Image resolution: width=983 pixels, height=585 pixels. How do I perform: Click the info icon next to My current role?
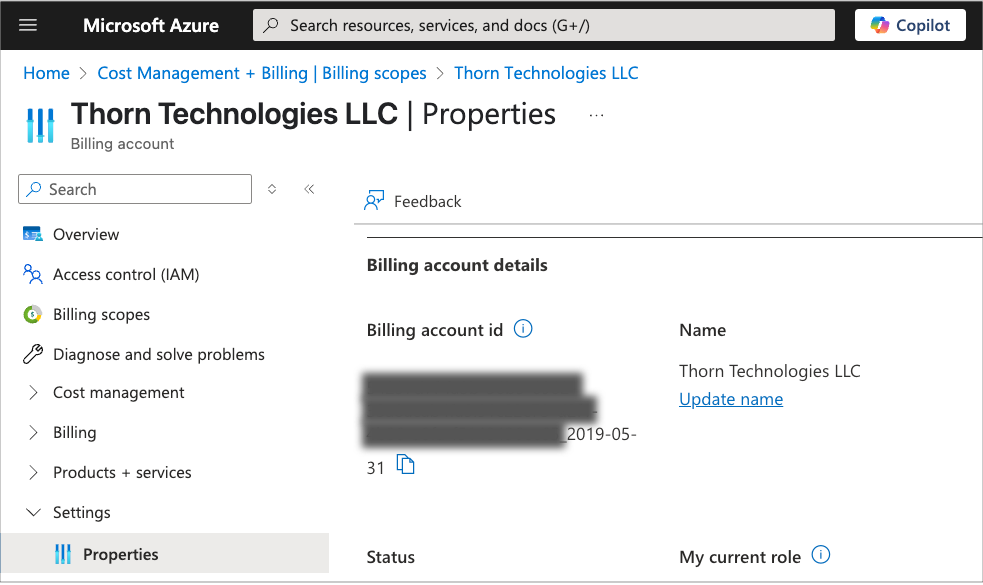(820, 554)
